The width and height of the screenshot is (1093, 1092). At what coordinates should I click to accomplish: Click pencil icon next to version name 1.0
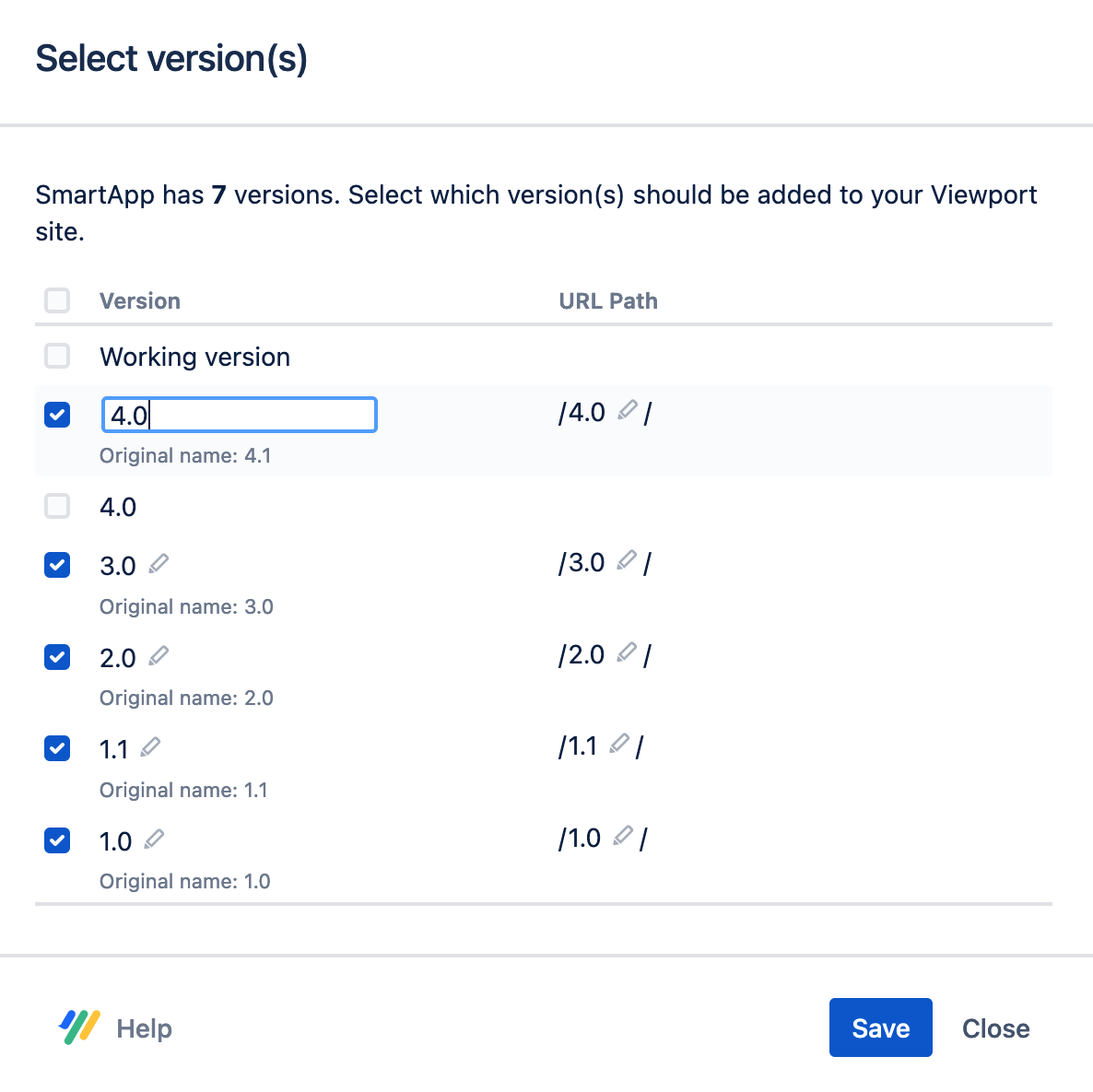(154, 839)
